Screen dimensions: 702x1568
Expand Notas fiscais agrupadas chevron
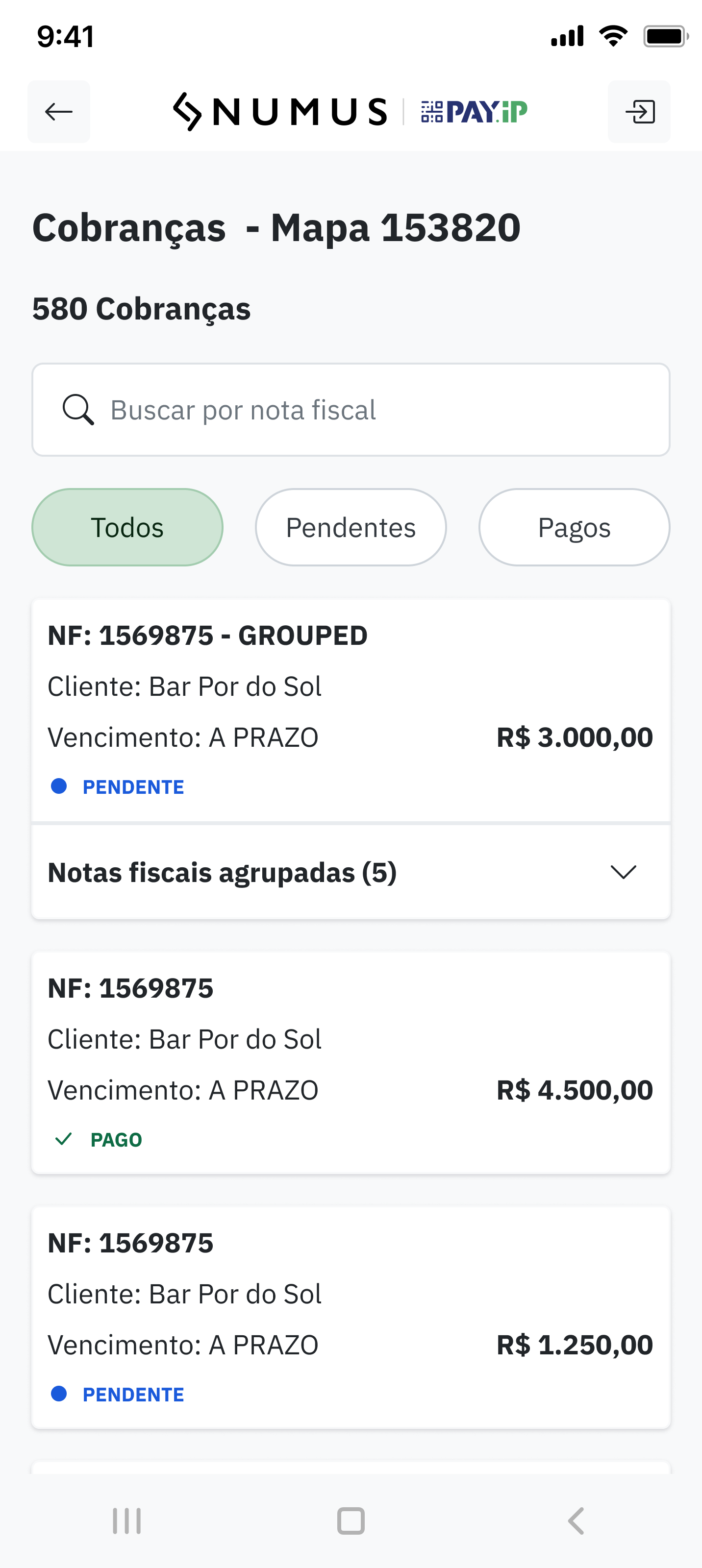[x=623, y=872]
